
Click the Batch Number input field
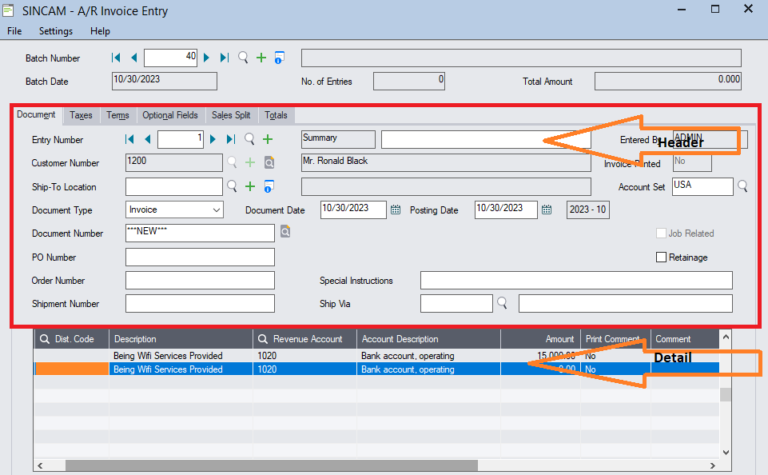pos(170,58)
